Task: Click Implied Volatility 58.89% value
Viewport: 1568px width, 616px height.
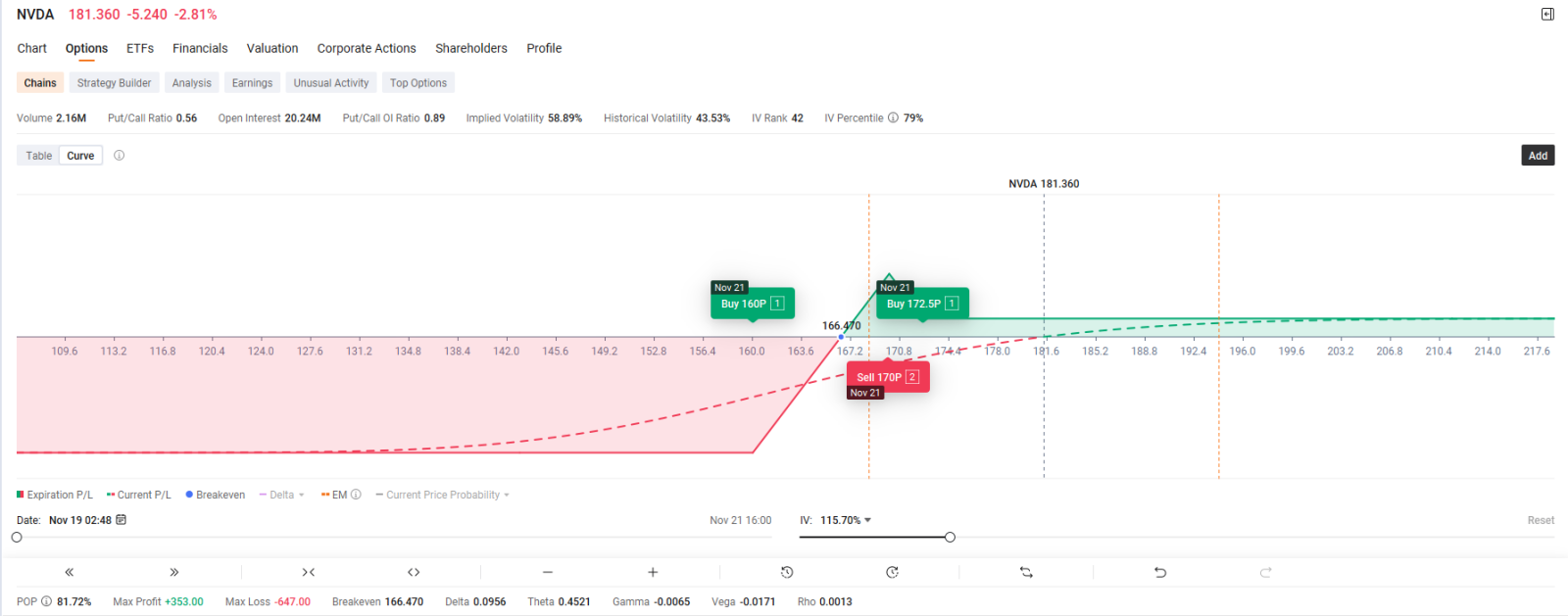Action: click(x=565, y=118)
